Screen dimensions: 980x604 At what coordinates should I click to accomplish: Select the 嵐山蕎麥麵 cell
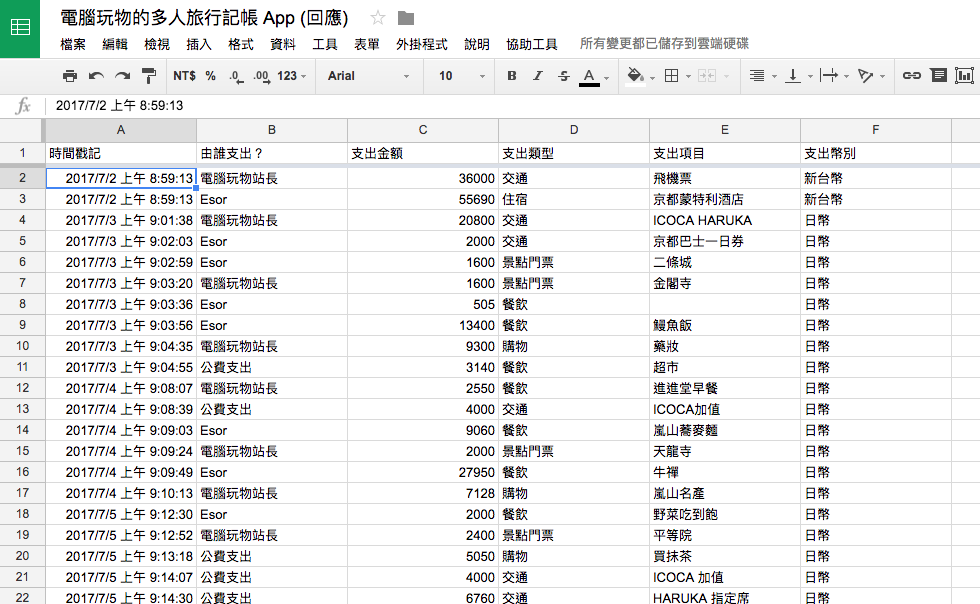point(725,430)
